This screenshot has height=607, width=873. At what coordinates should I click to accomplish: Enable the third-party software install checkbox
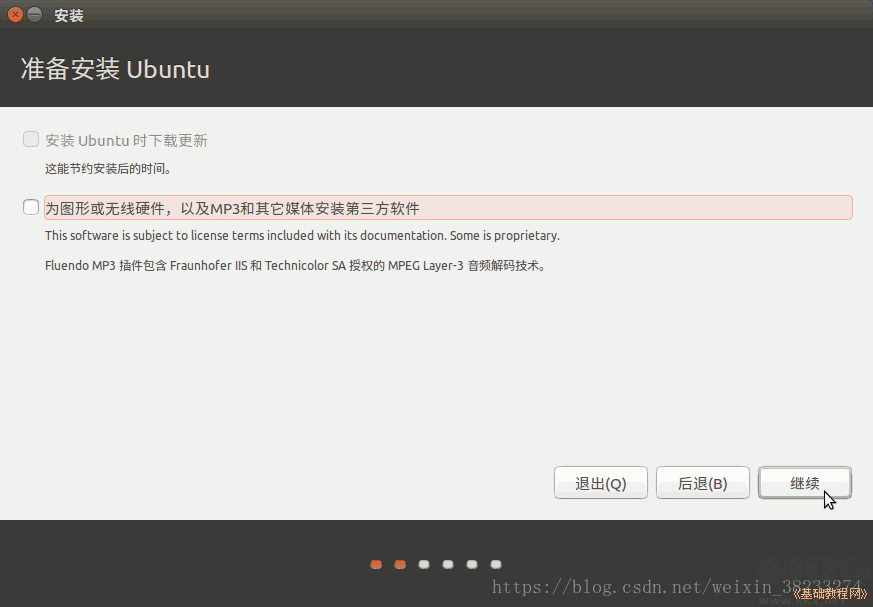pyautogui.click(x=29, y=207)
